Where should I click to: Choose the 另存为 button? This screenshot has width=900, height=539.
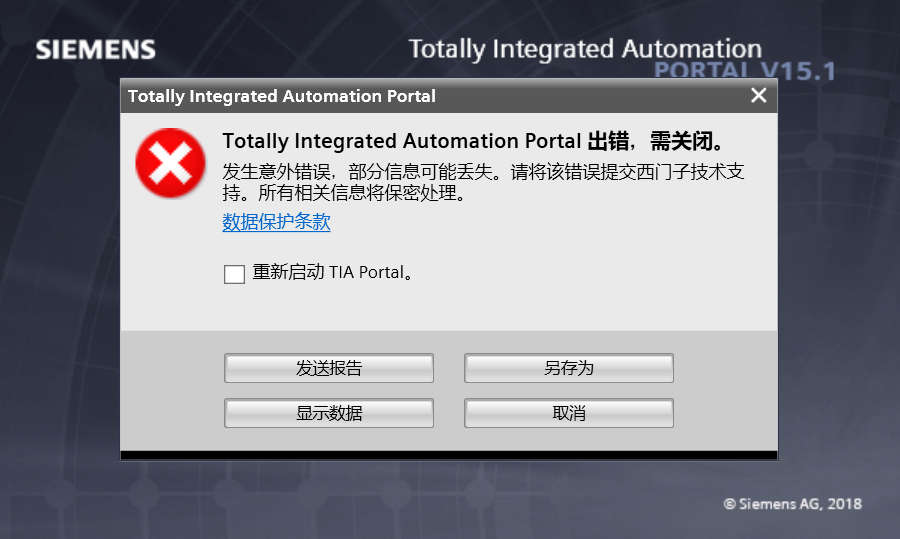coord(568,368)
